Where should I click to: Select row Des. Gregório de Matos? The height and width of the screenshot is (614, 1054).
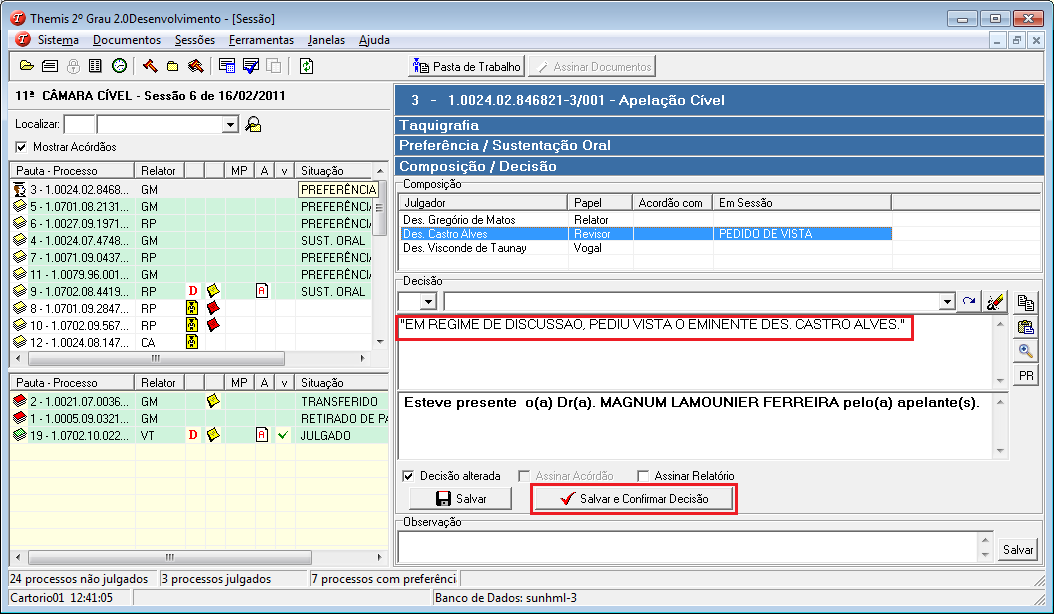click(645, 220)
